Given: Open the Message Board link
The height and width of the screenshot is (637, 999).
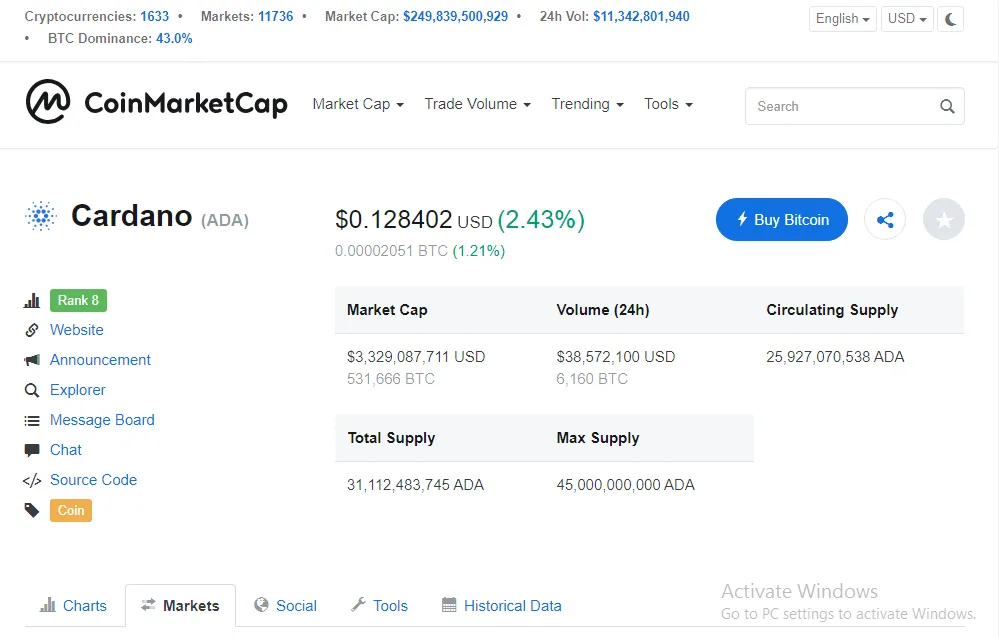Looking at the screenshot, I should click(x=102, y=420).
